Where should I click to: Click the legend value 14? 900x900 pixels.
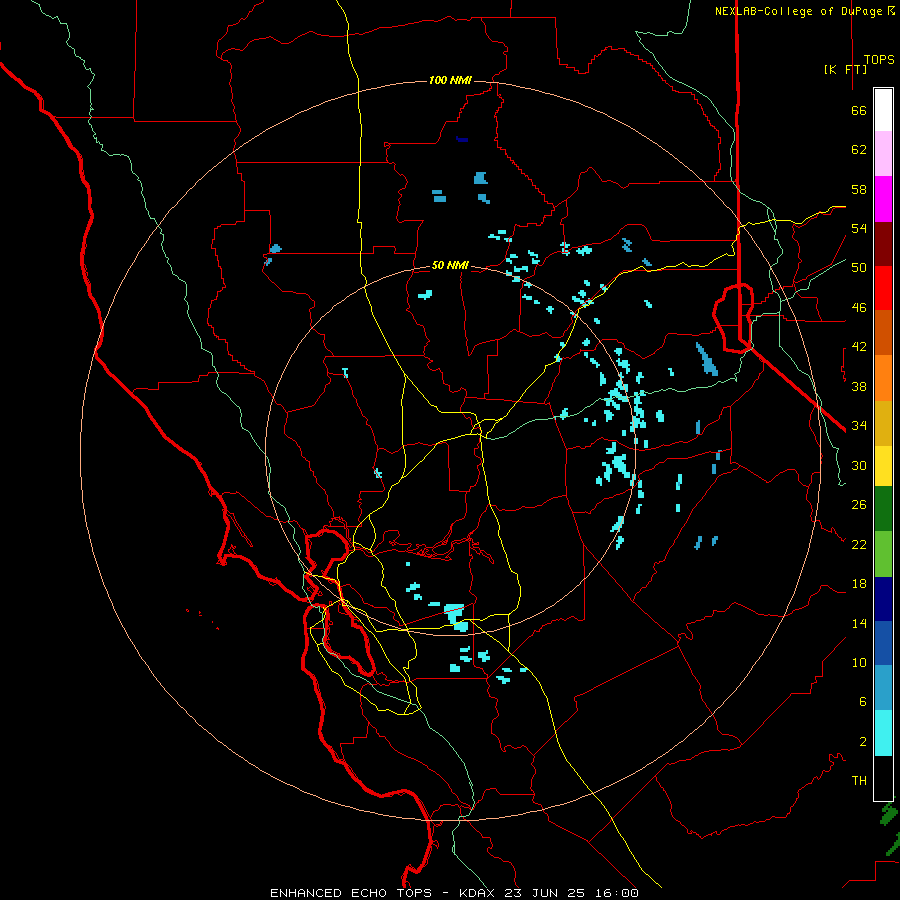click(x=859, y=623)
